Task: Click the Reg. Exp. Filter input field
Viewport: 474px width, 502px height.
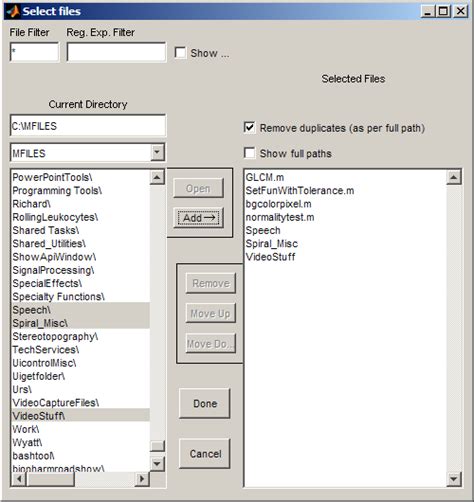Action: pos(116,52)
